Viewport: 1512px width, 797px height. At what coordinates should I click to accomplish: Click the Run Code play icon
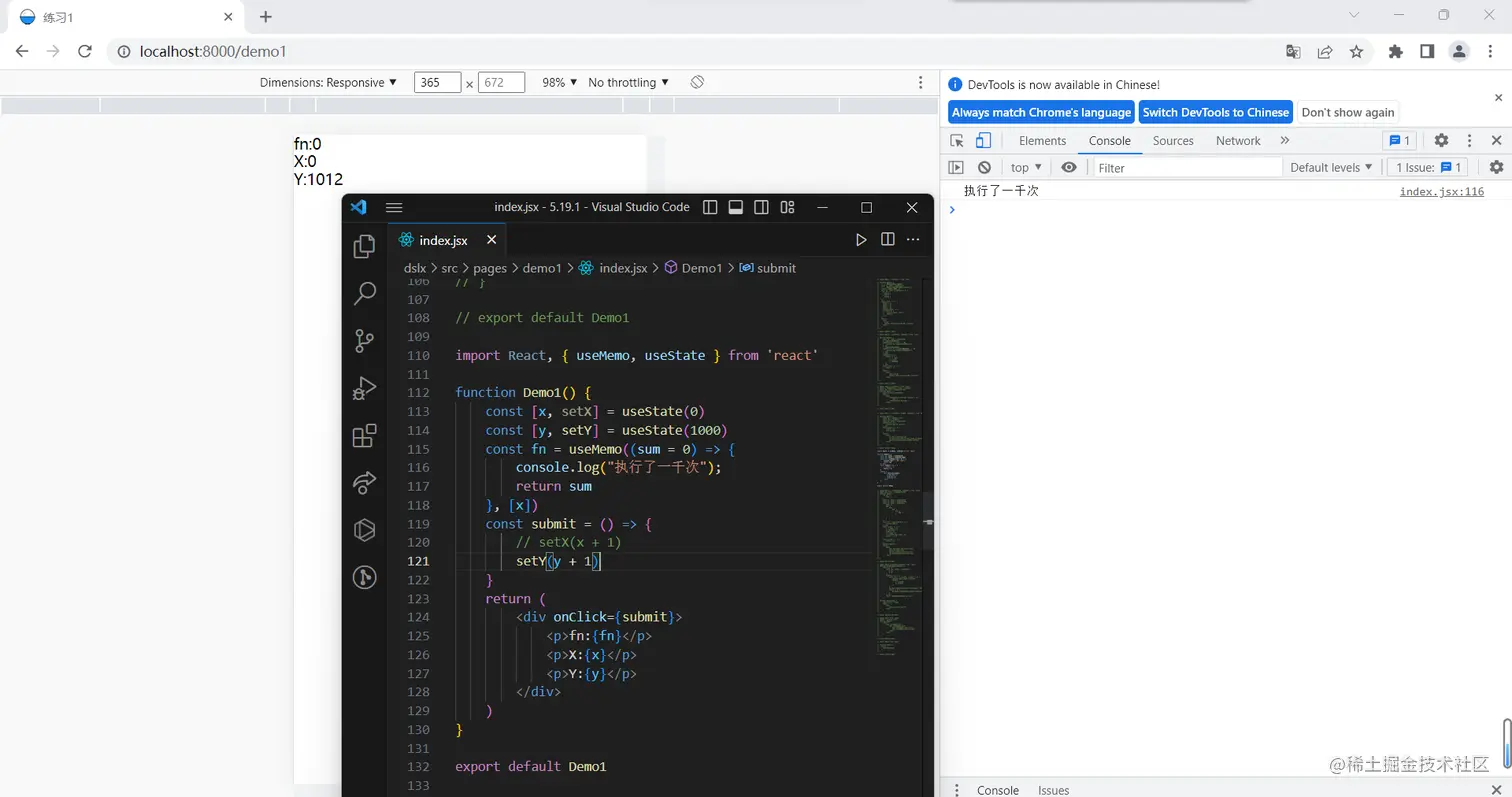tap(861, 240)
